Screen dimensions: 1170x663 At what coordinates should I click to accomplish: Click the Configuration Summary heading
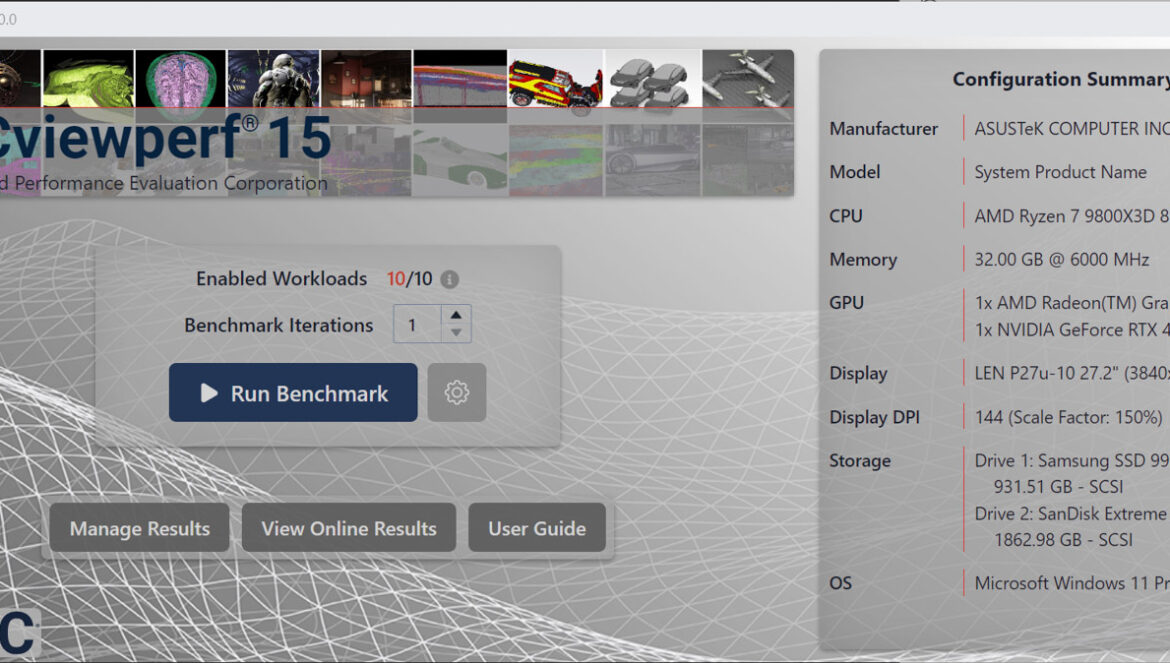tap(1061, 79)
